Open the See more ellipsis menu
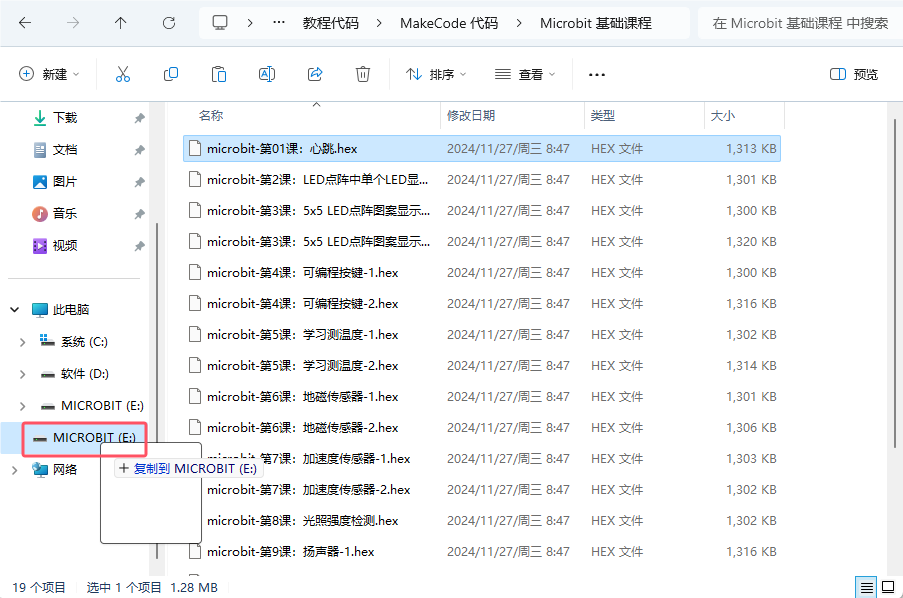 tap(597, 74)
